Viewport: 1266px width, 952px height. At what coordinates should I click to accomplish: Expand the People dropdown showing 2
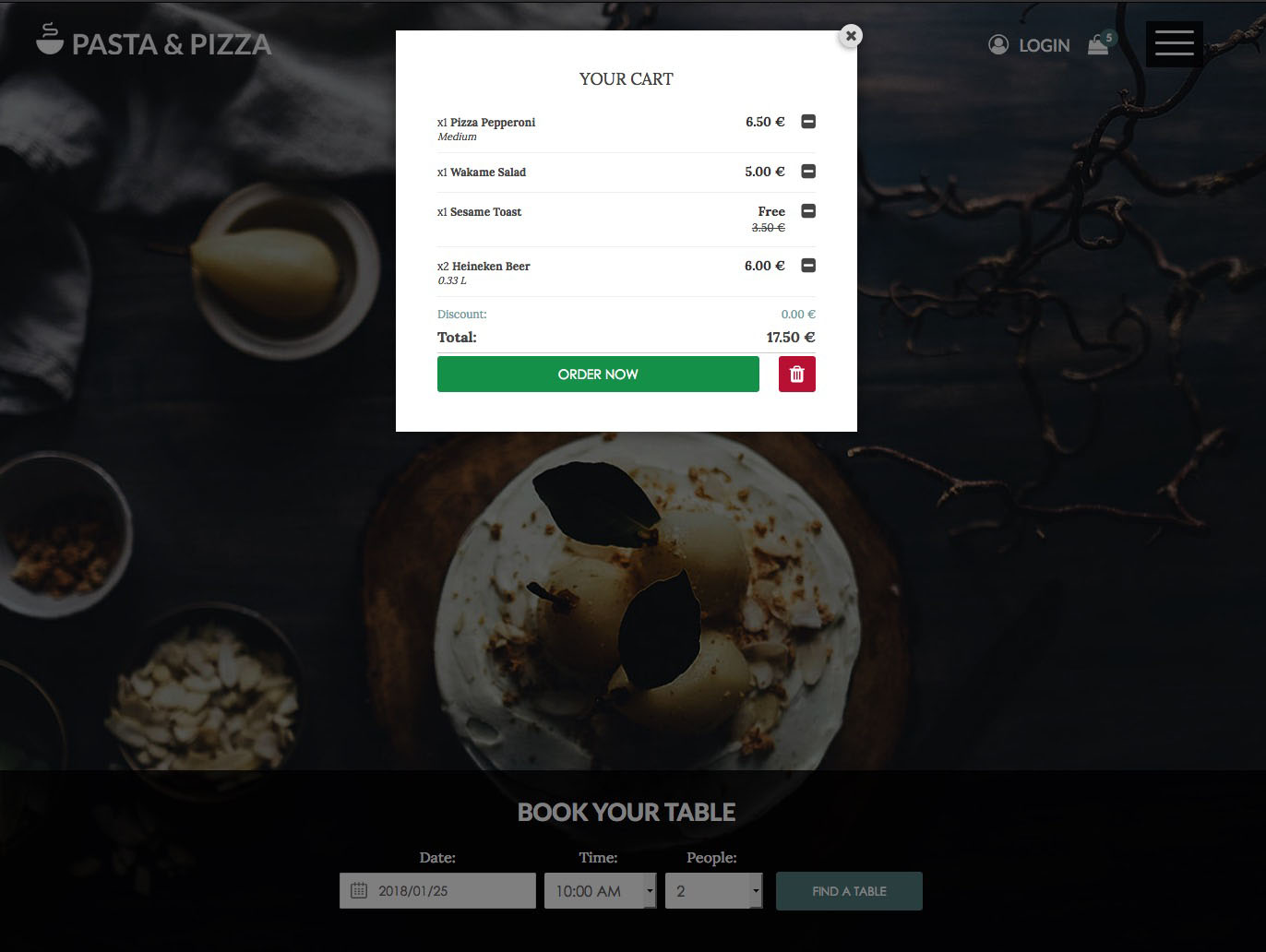[714, 891]
